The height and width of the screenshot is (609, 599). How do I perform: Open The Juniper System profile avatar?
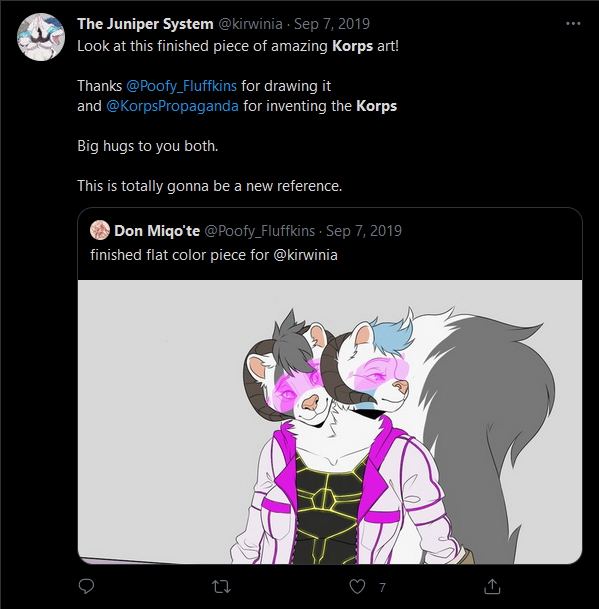(x=41, y=37)
